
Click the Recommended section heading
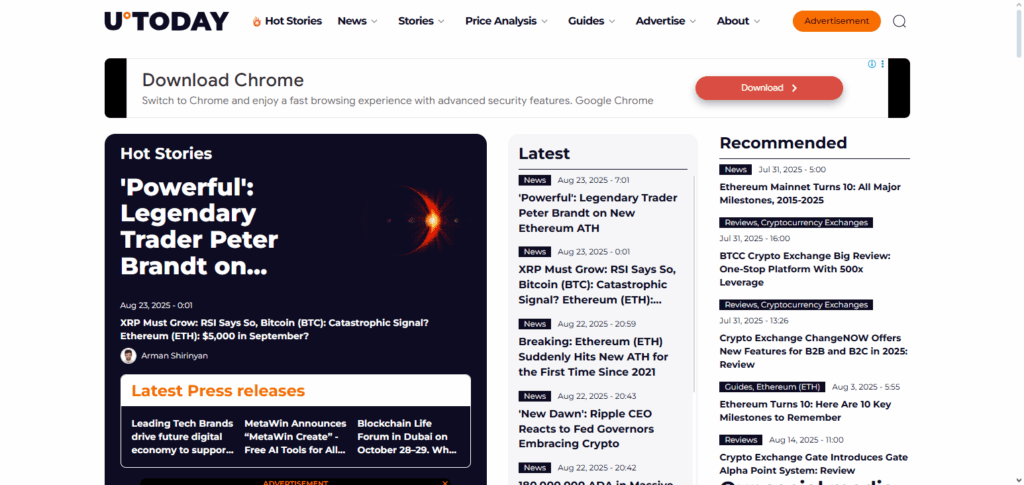783,143
